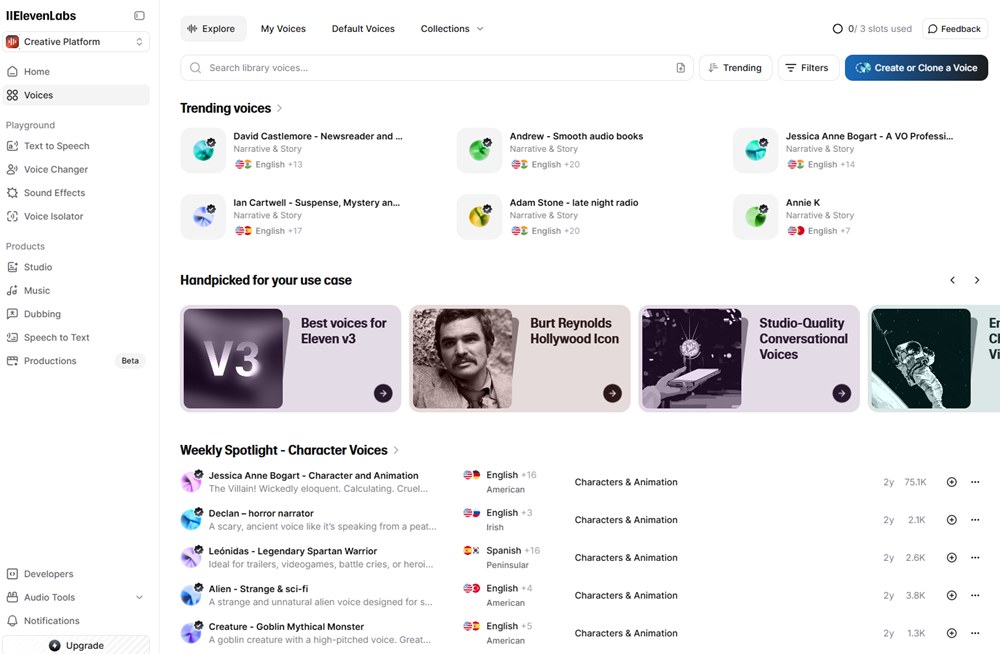Collapse the sidebar using the panel icon
Viewport: 1000px width, 654px height.
pyautogui.click(x=139, y=15)
